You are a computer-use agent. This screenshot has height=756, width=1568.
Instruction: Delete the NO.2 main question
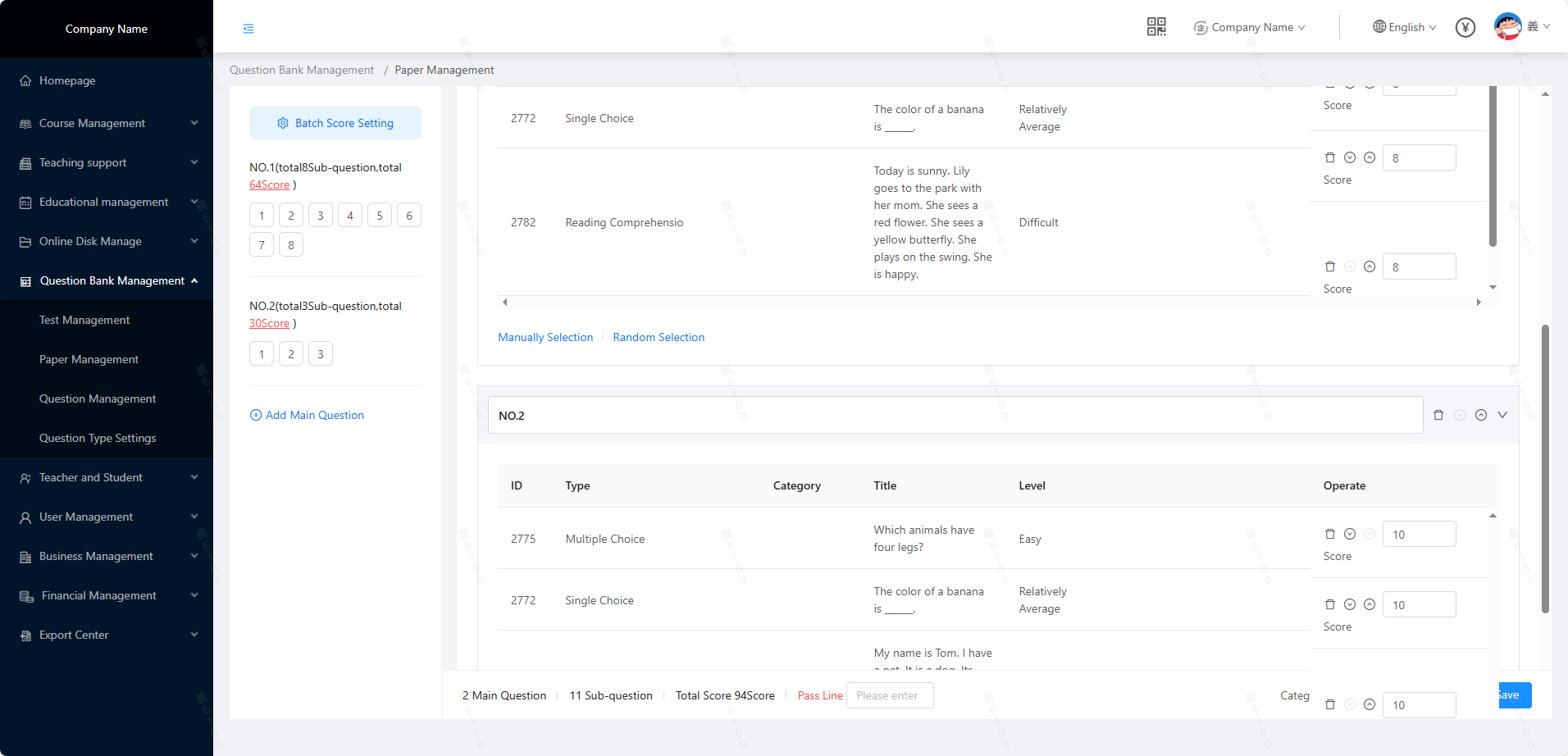[1438, 415]
